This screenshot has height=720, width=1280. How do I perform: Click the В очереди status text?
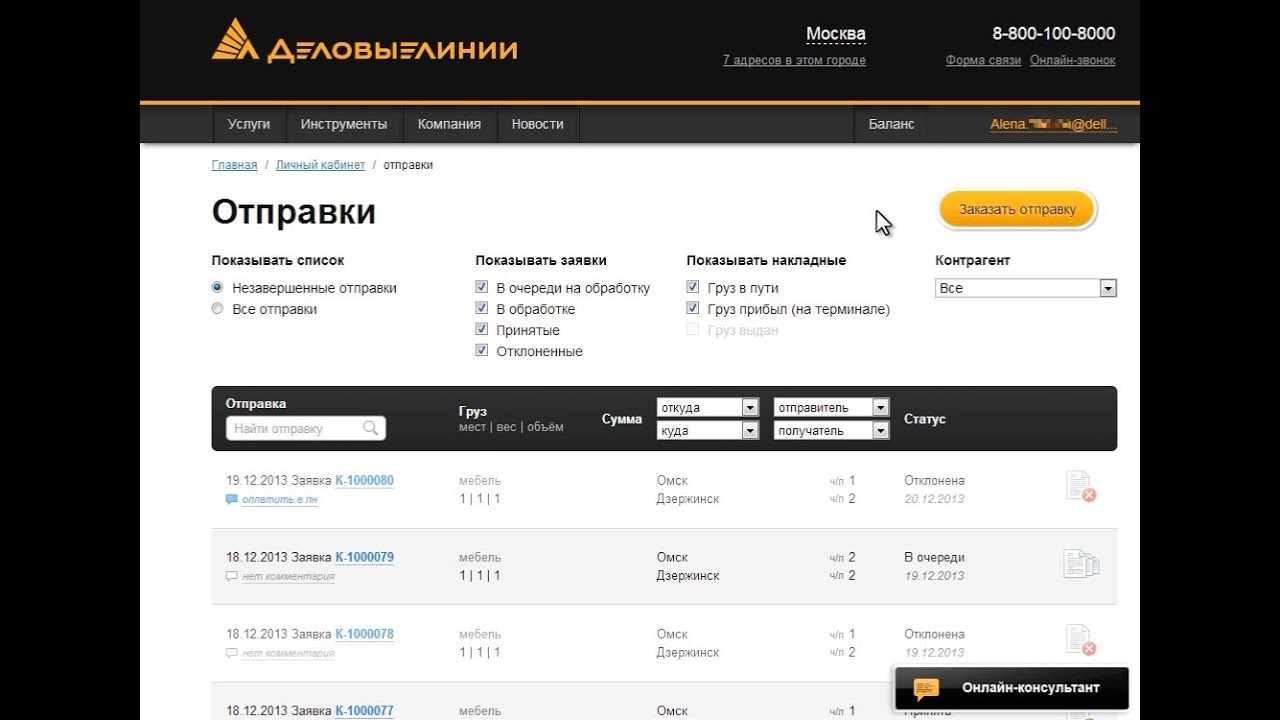point(934,557)
